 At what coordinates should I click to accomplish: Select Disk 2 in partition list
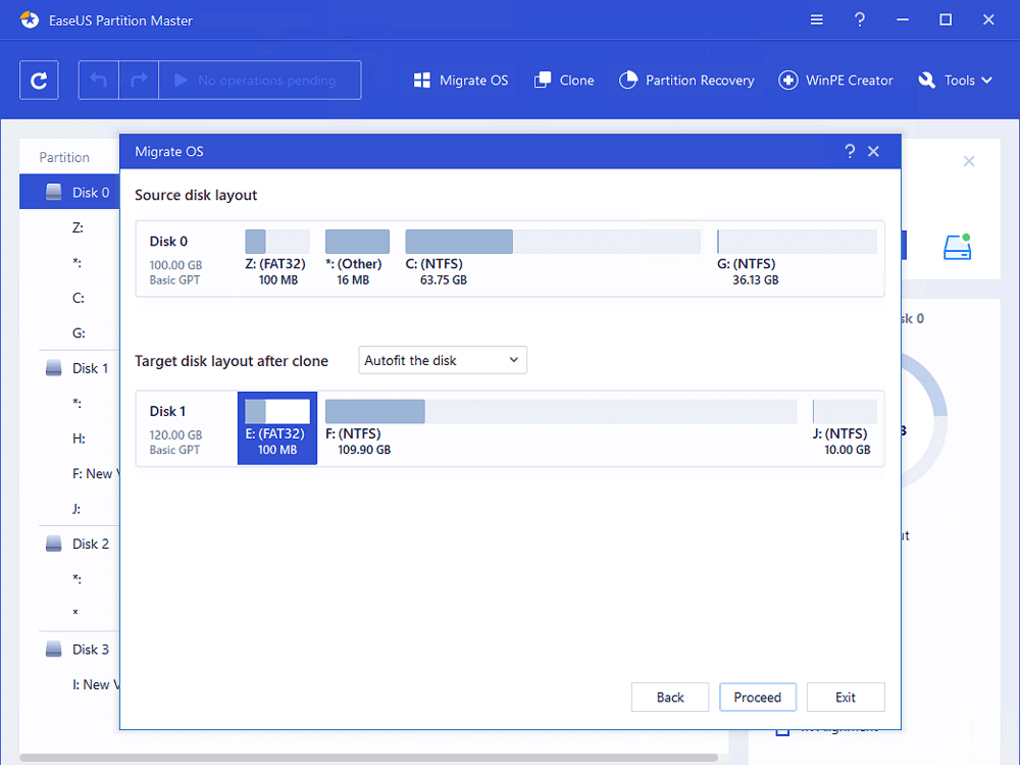pyautogui.click(x=79, y=544)
